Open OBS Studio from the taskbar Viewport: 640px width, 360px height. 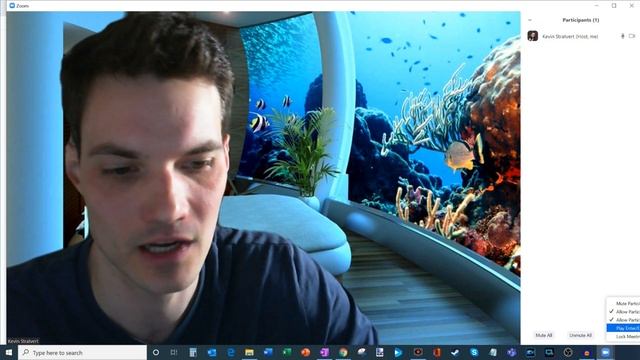click(x=568, y=352)
